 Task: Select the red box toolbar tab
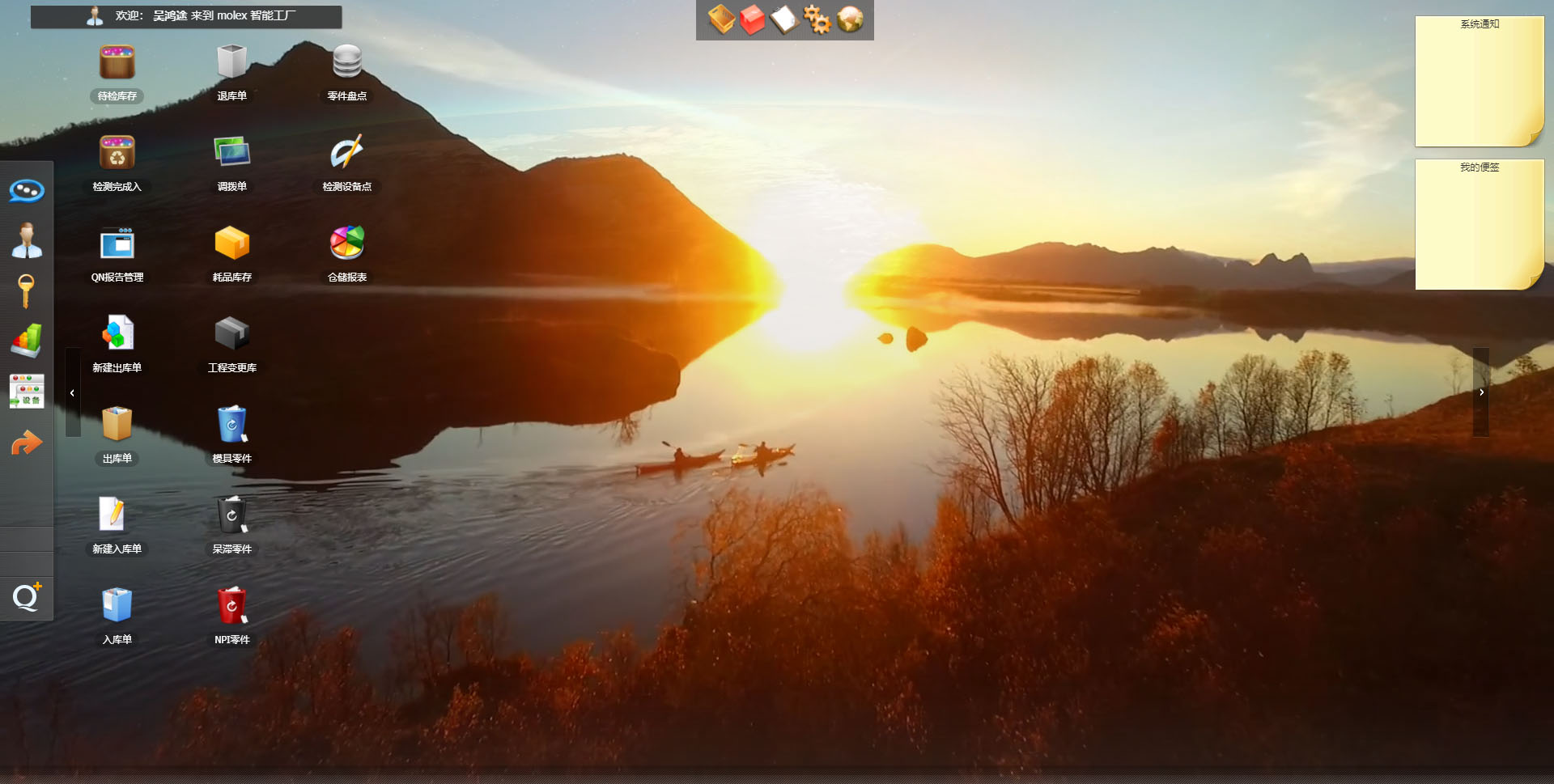[752, 19]
